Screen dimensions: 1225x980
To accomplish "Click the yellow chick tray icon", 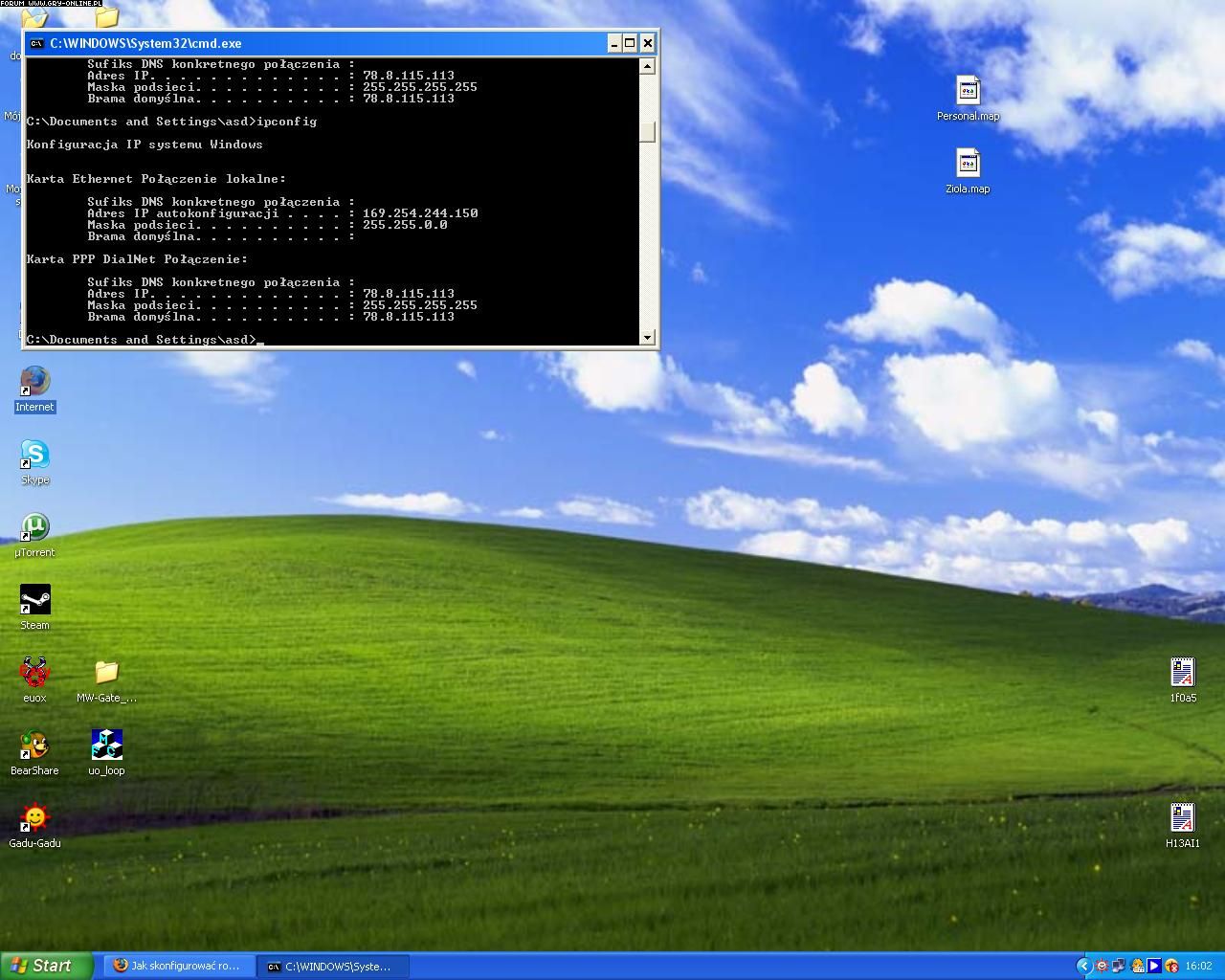I will click(1138, 966).
